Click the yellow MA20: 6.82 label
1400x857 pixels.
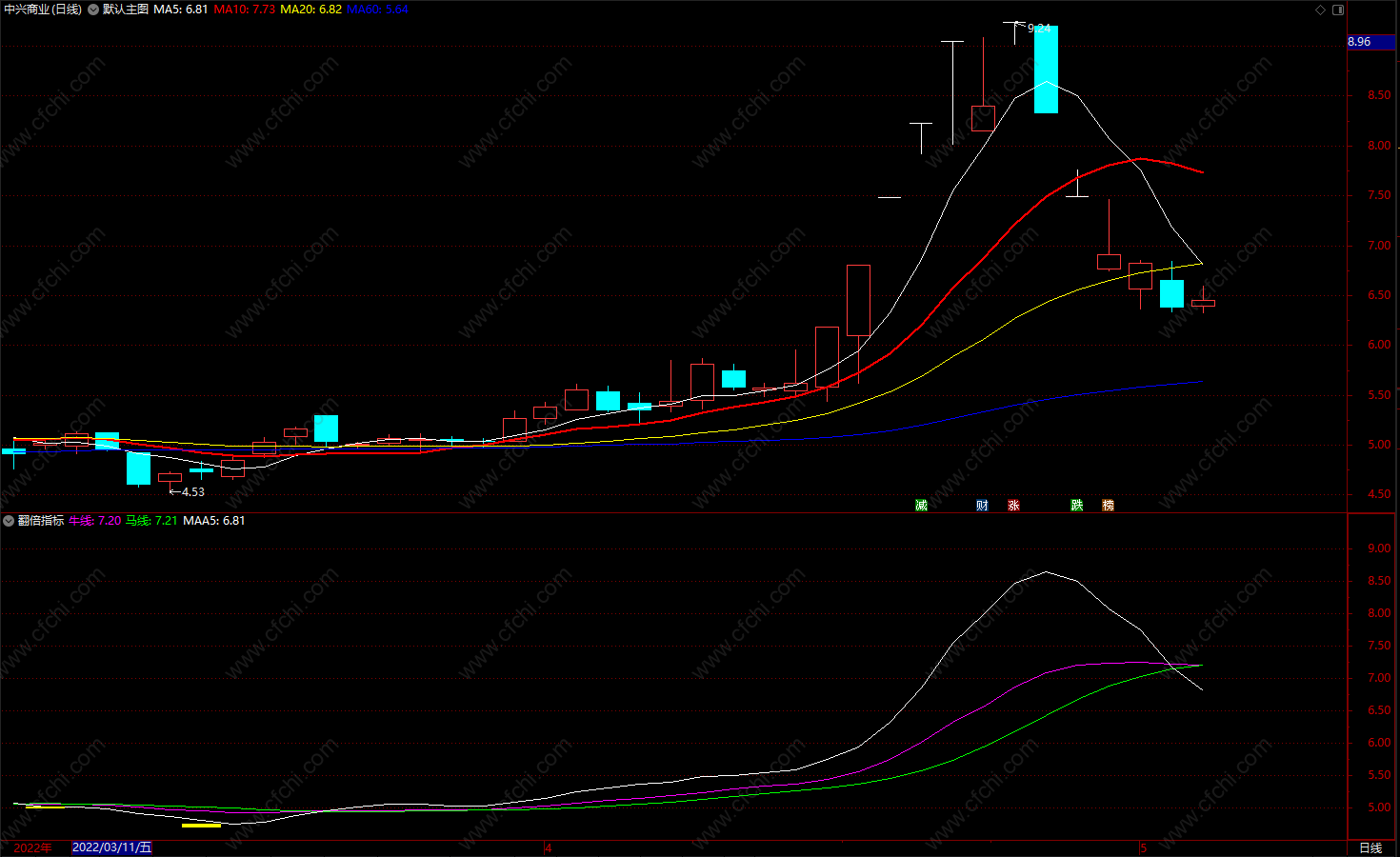[310, 10]
